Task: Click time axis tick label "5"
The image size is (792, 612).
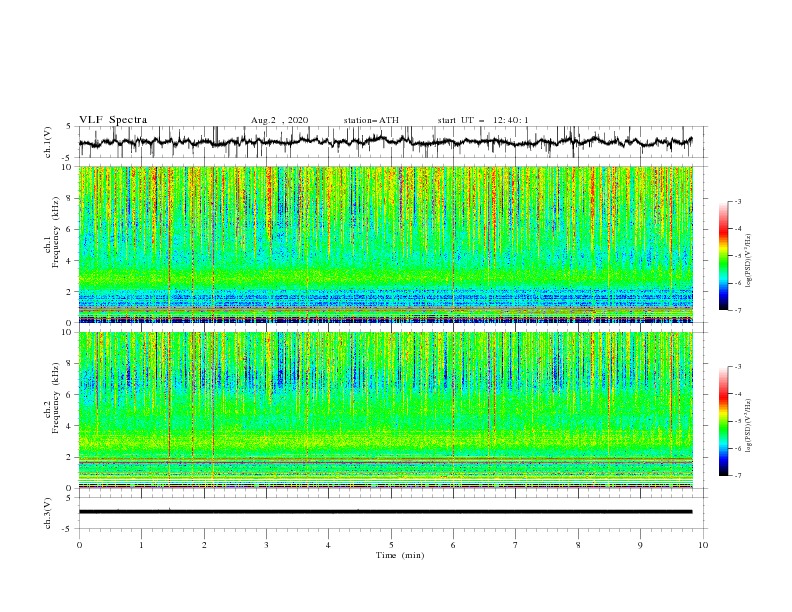Action: pos(391,545)
